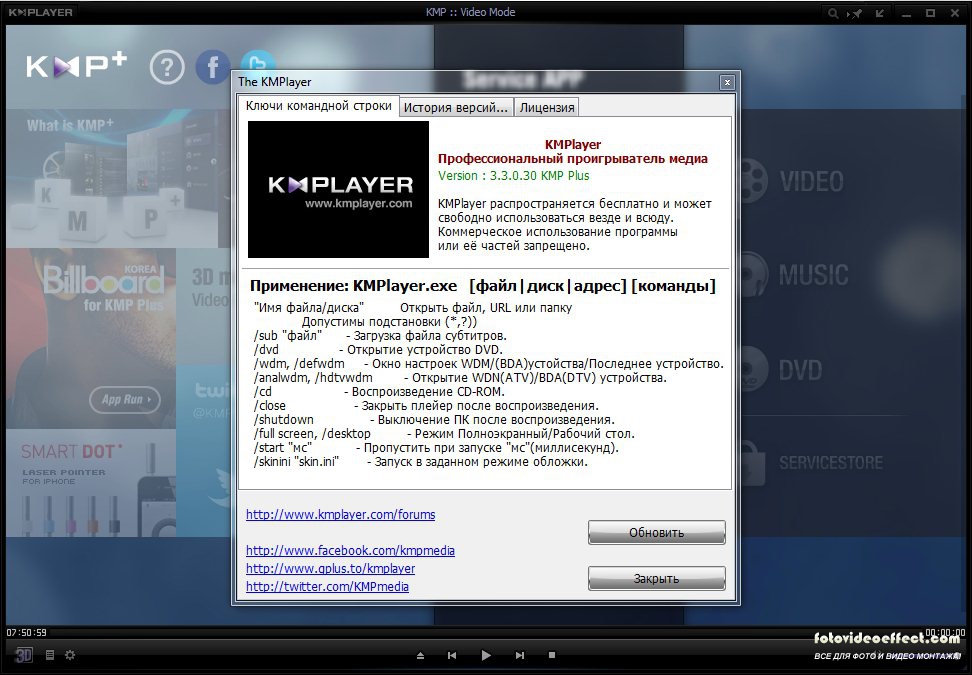
Task: Click the previous track button
Action: (x=452, y=655)
